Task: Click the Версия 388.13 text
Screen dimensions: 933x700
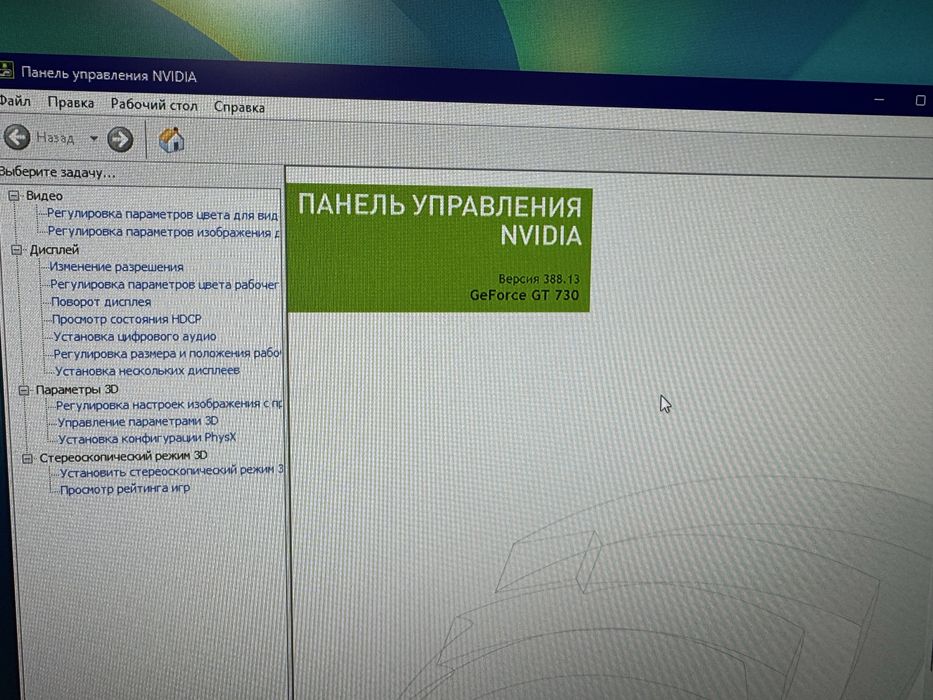Action: click(x=538, y=279)
